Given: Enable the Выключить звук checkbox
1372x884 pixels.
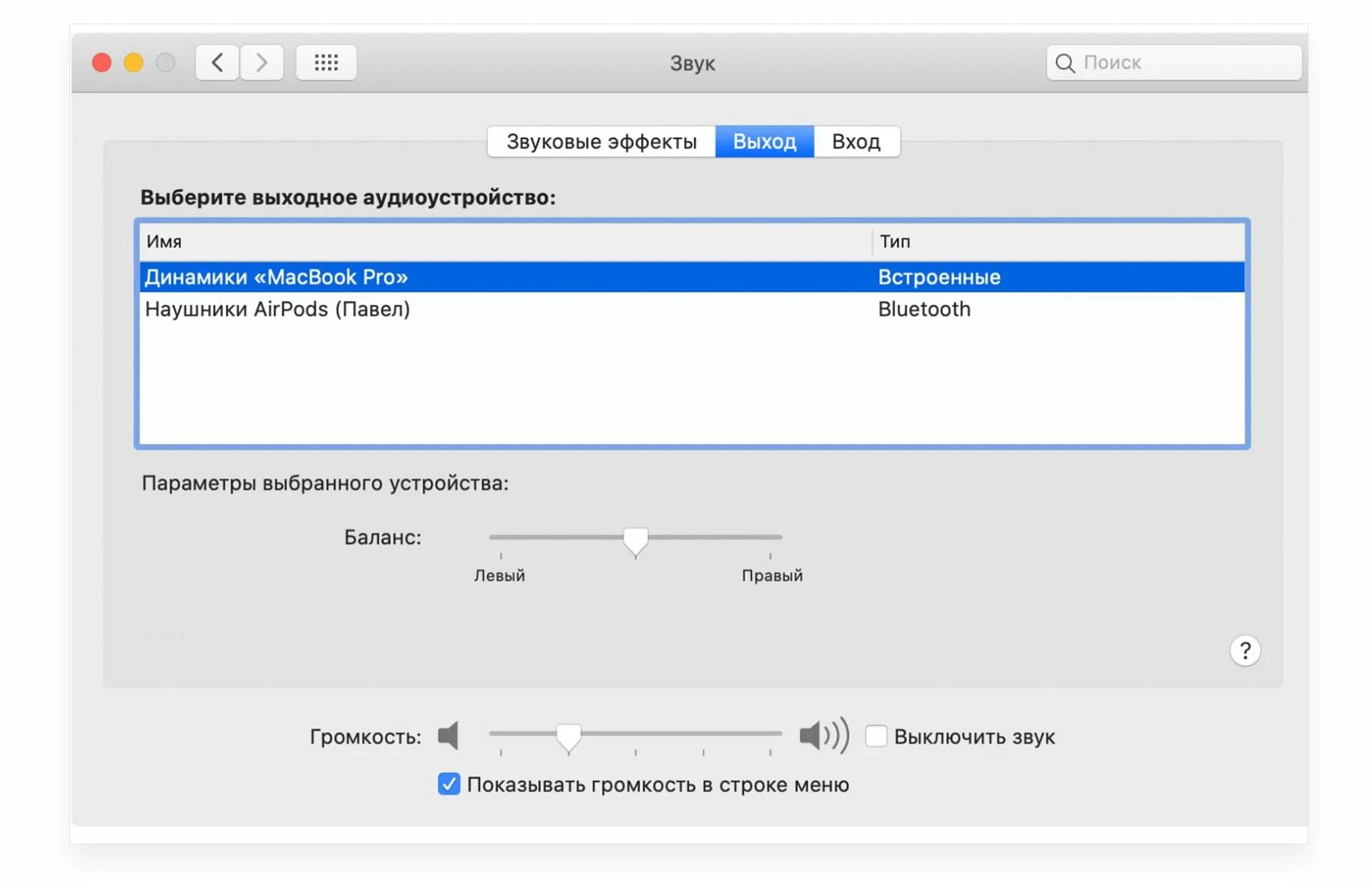Looking at the screenshot, I should click(x=876, y=735).
